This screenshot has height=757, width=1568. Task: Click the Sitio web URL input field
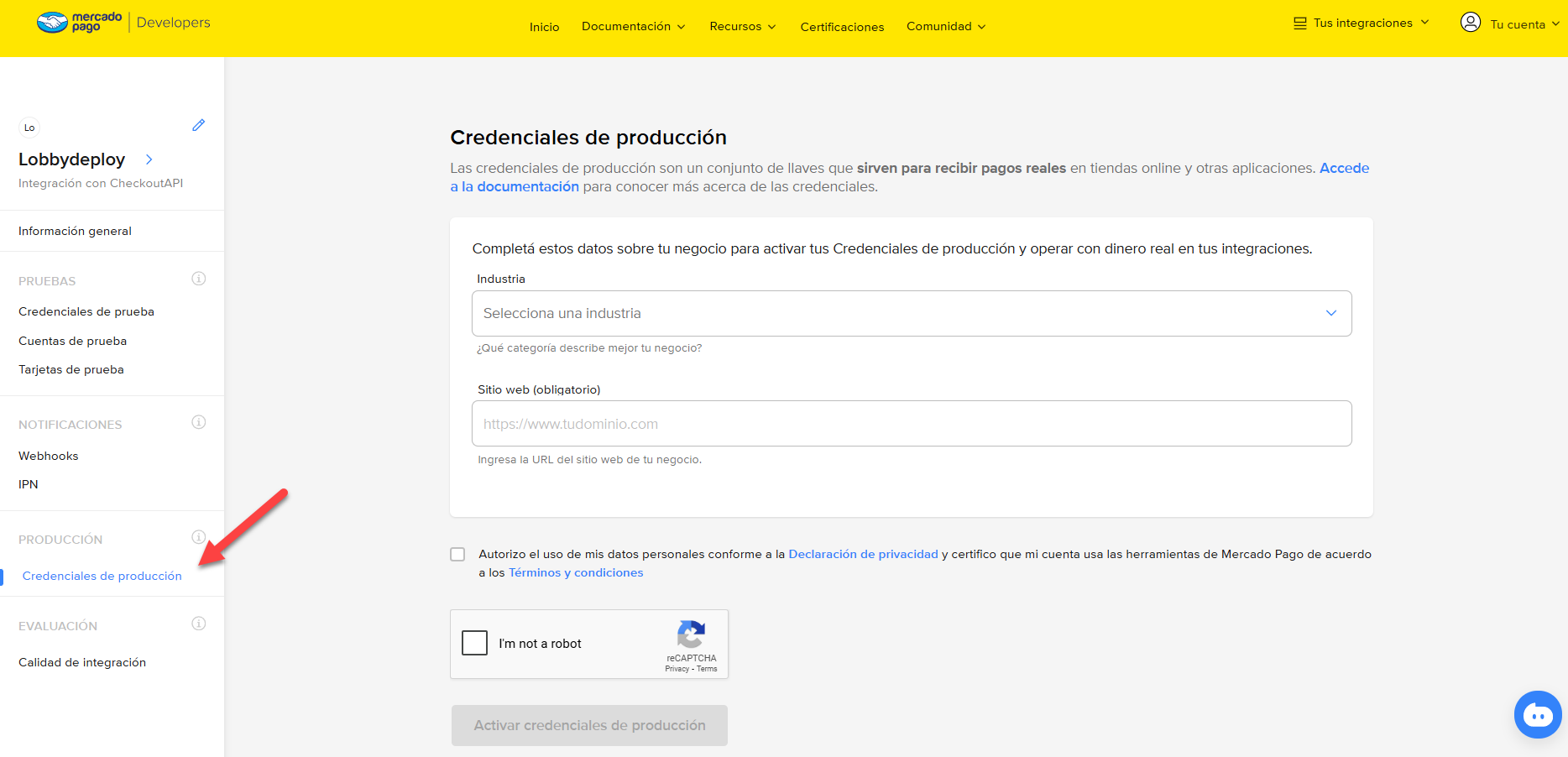coord(912,424)
